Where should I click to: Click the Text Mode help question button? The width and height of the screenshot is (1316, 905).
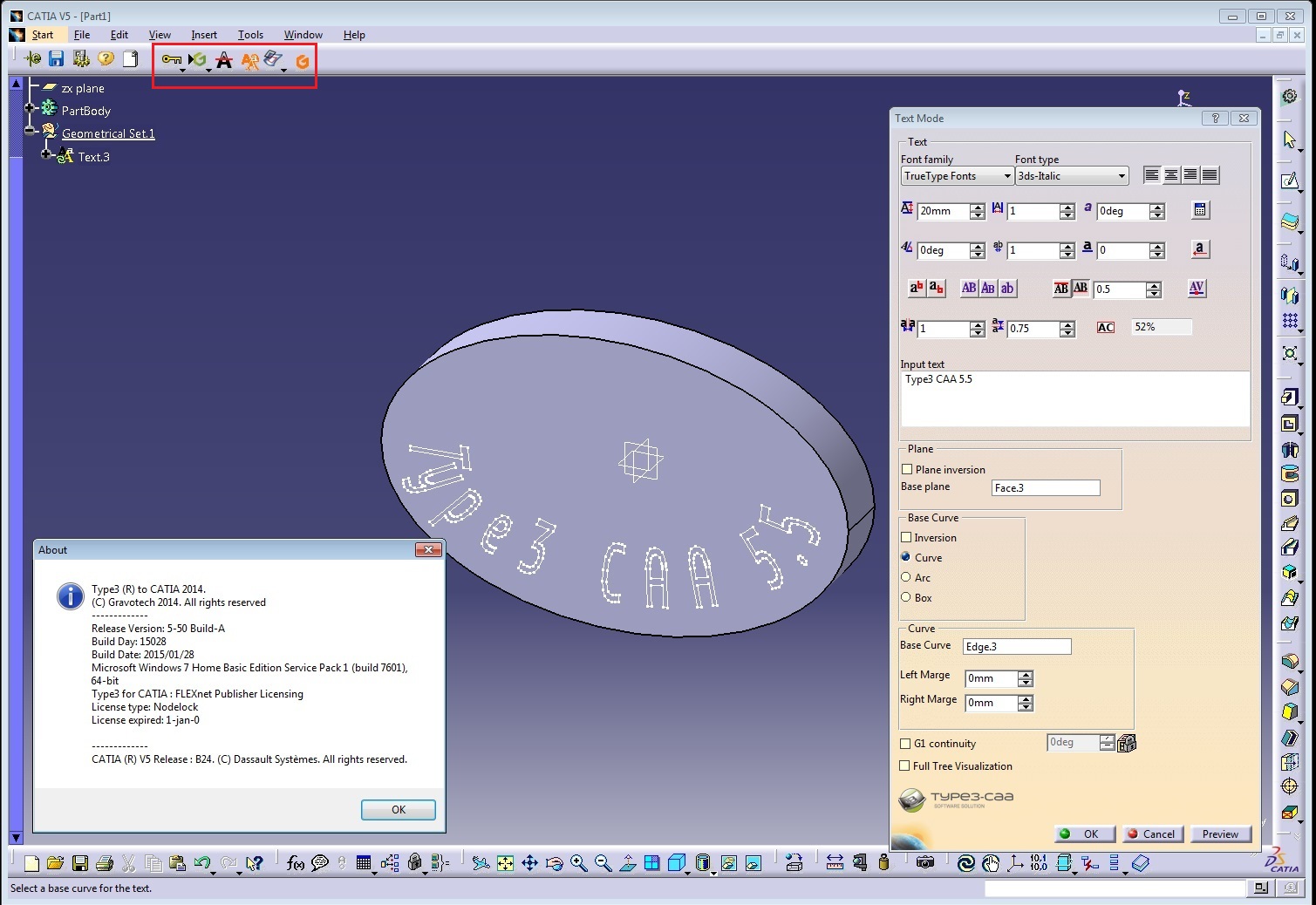[x=1215, y=119]
